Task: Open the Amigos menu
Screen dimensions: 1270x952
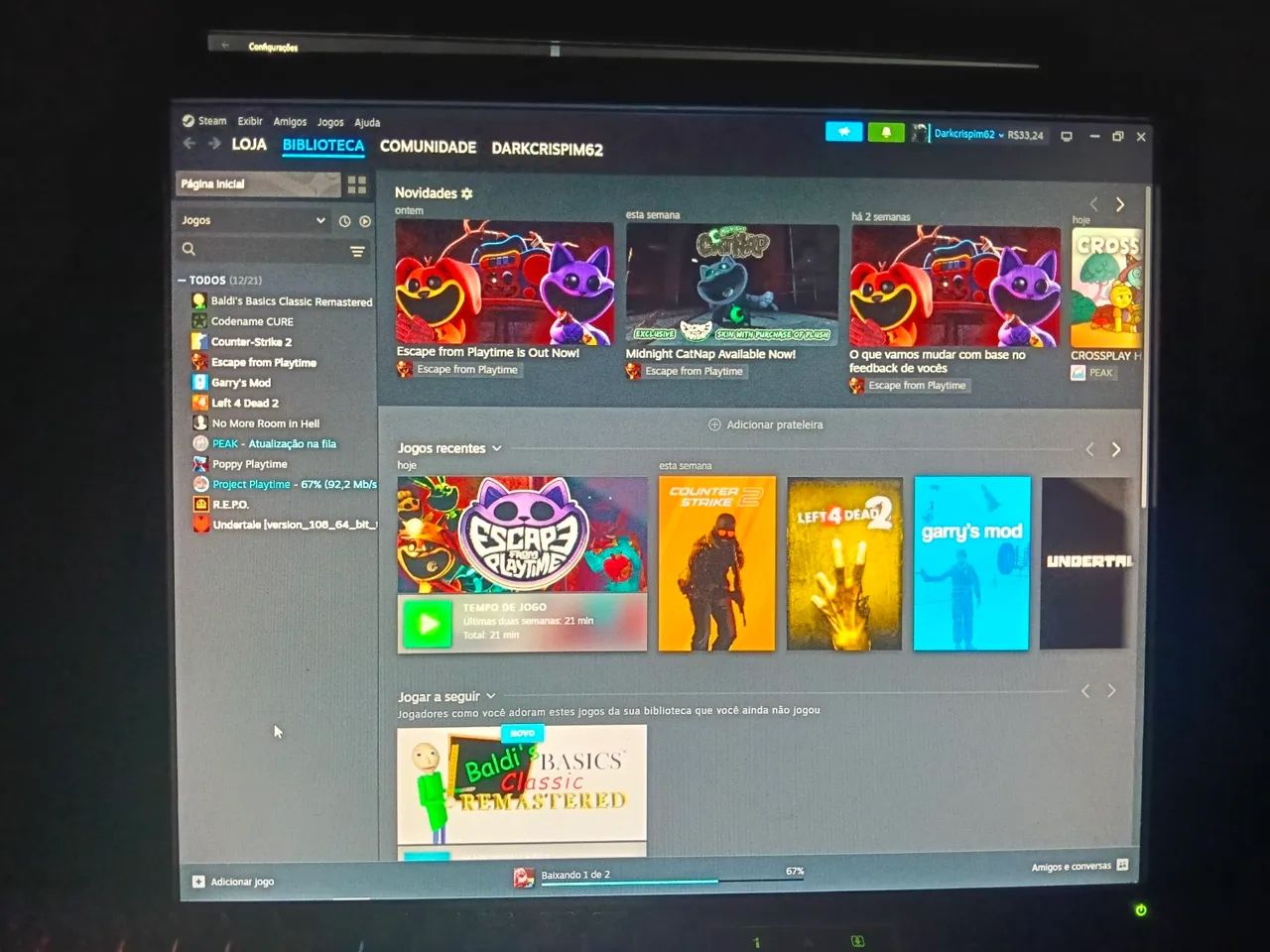Action: click(290, 122)
